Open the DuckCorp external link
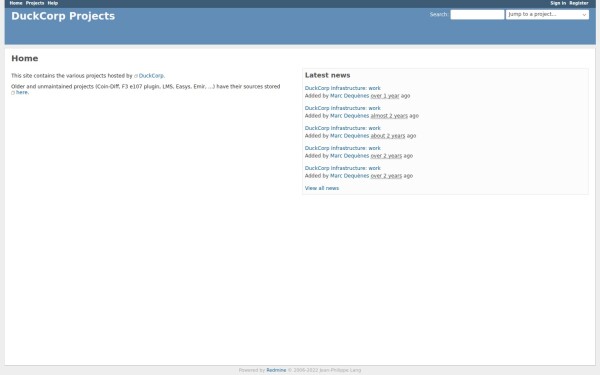The width and height of the screenshot is (600, 375). tap(151, 76)
